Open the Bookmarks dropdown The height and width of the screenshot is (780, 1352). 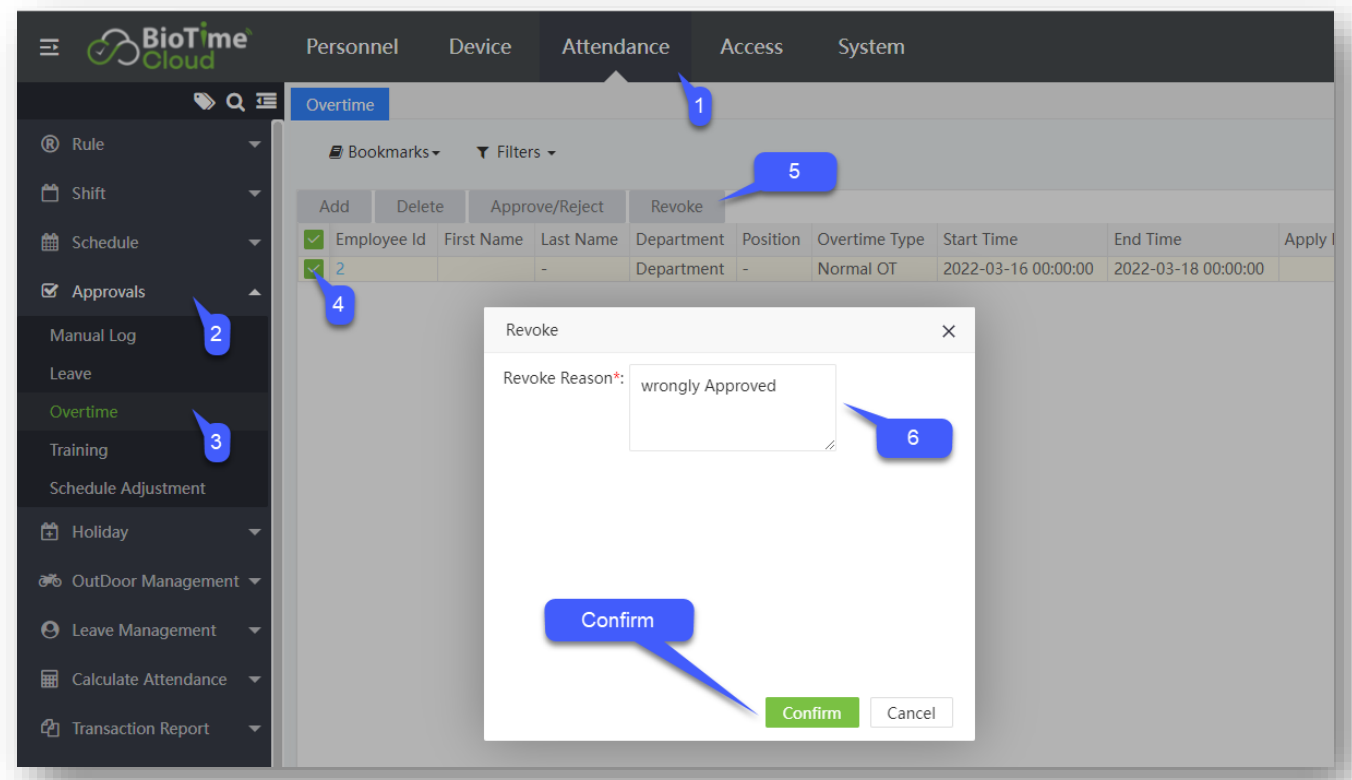click(385, 152)
